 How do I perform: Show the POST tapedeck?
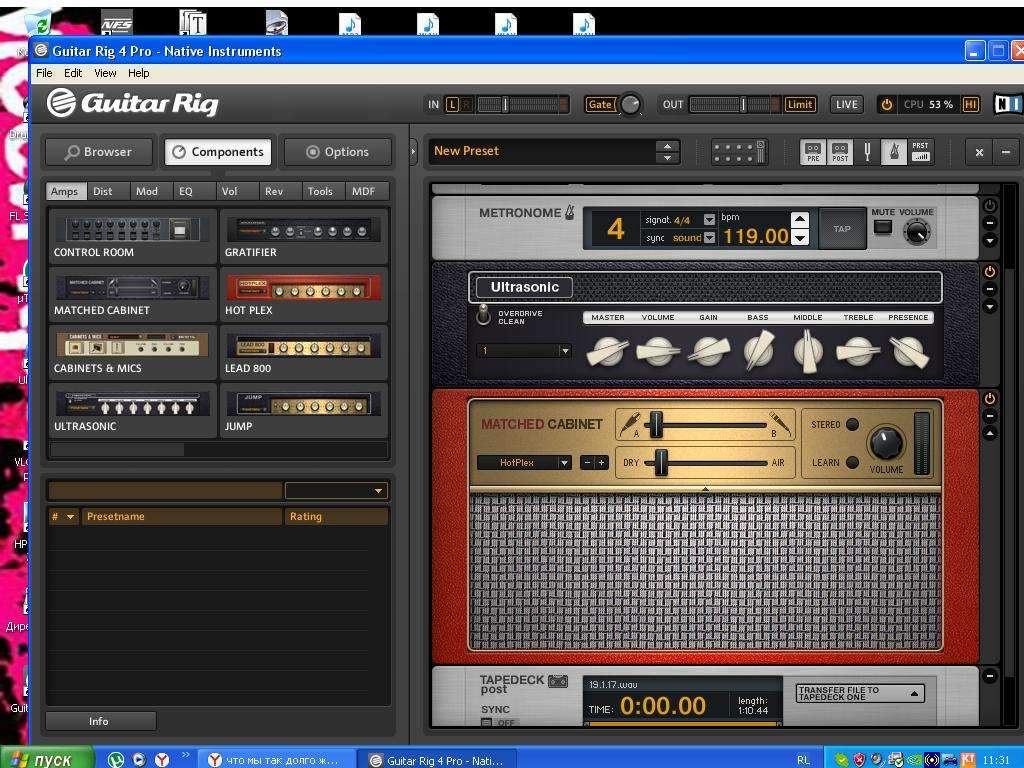[x=840, y=152]
